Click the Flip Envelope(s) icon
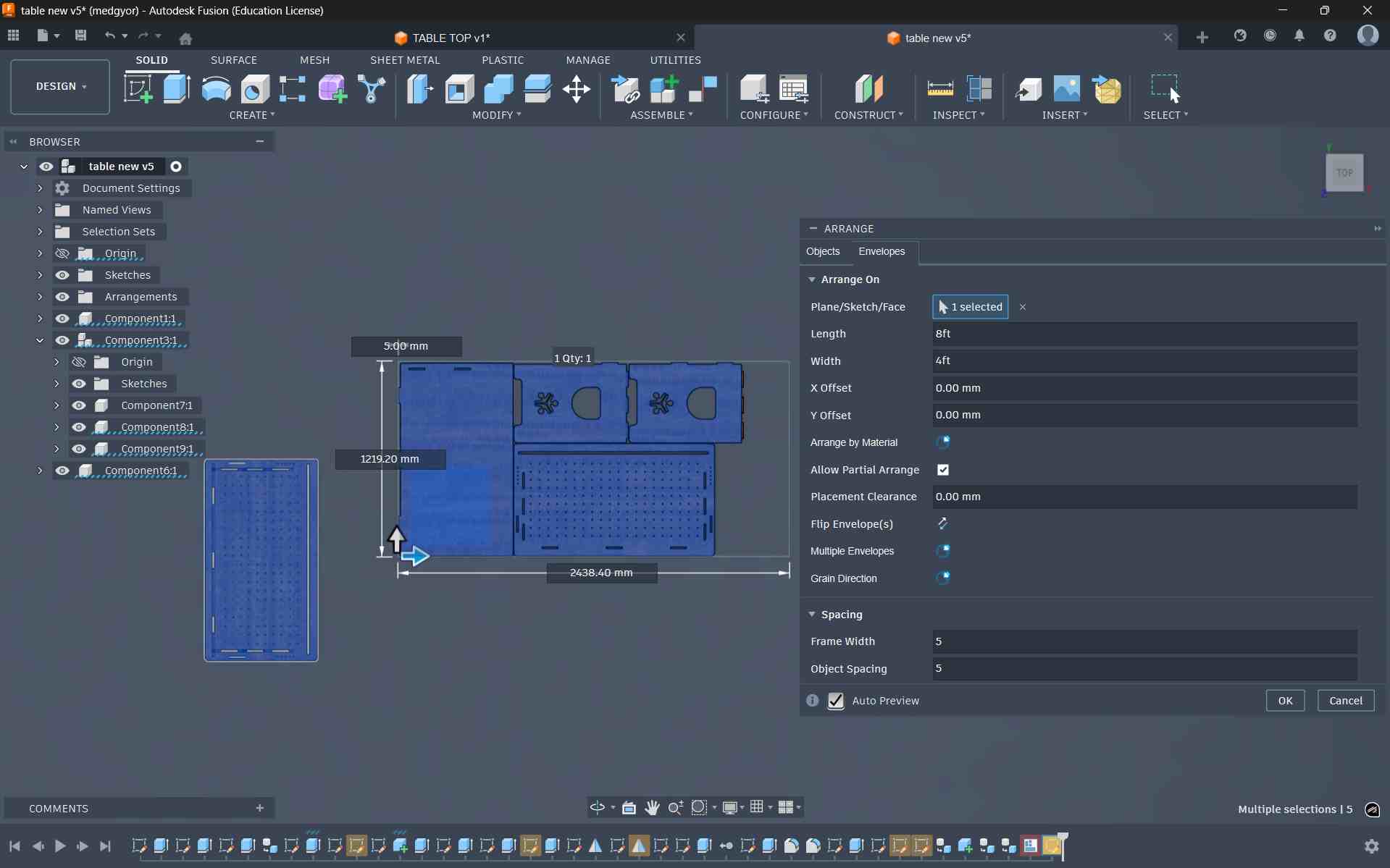 942,523
